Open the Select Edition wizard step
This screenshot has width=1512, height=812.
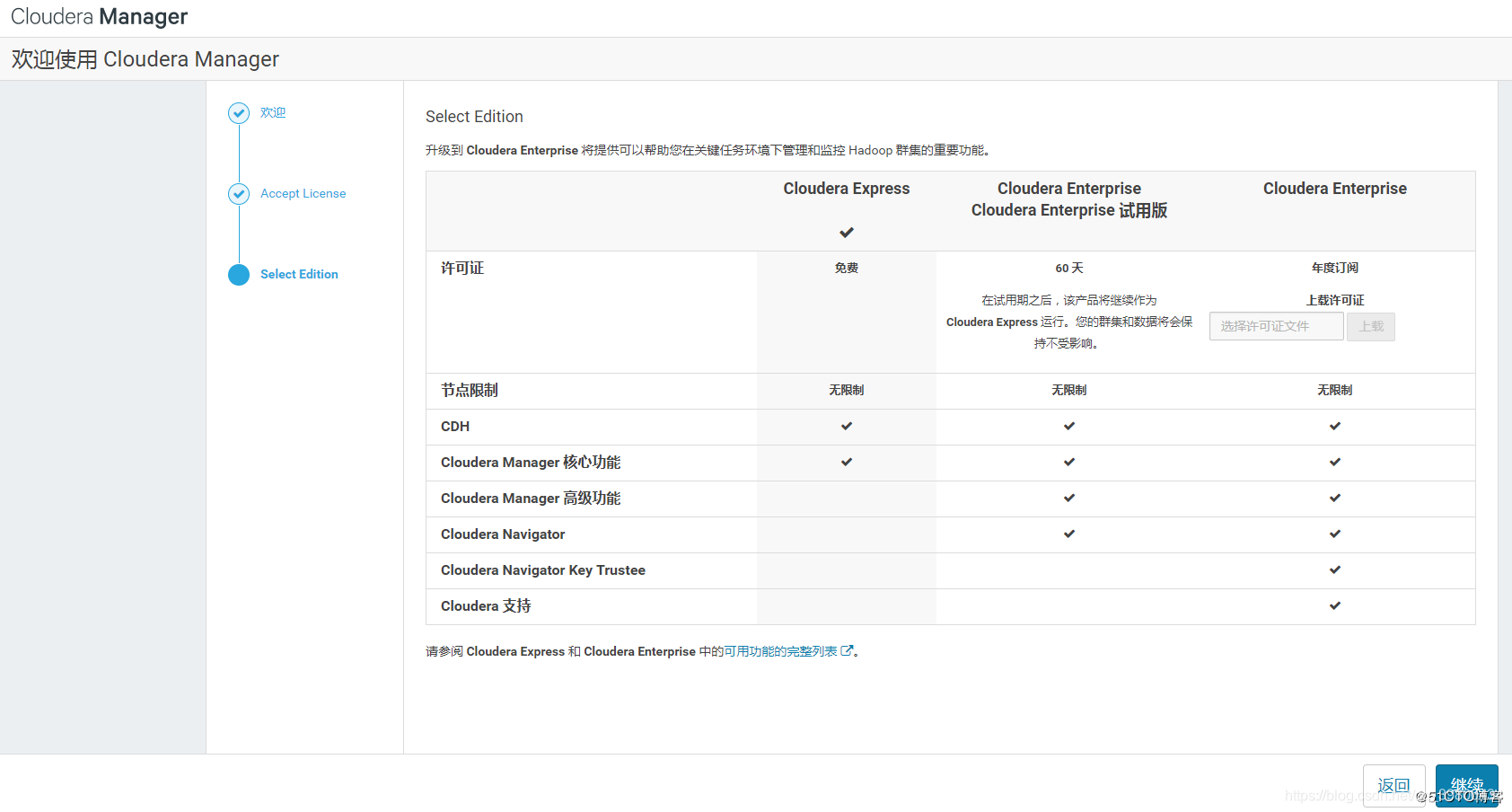tap(299, 274)
